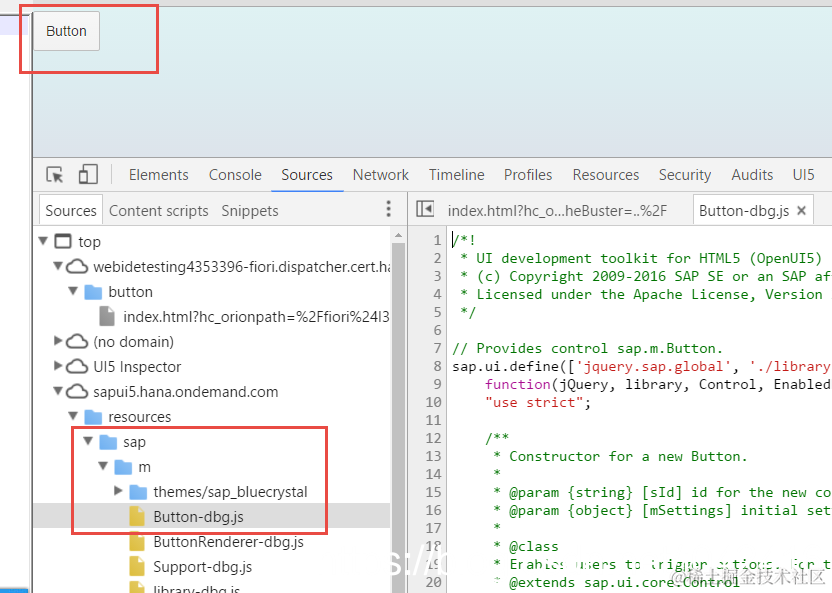Click line number 13 gutter
The width and height of the screenshot is (832, 593).
434,456
